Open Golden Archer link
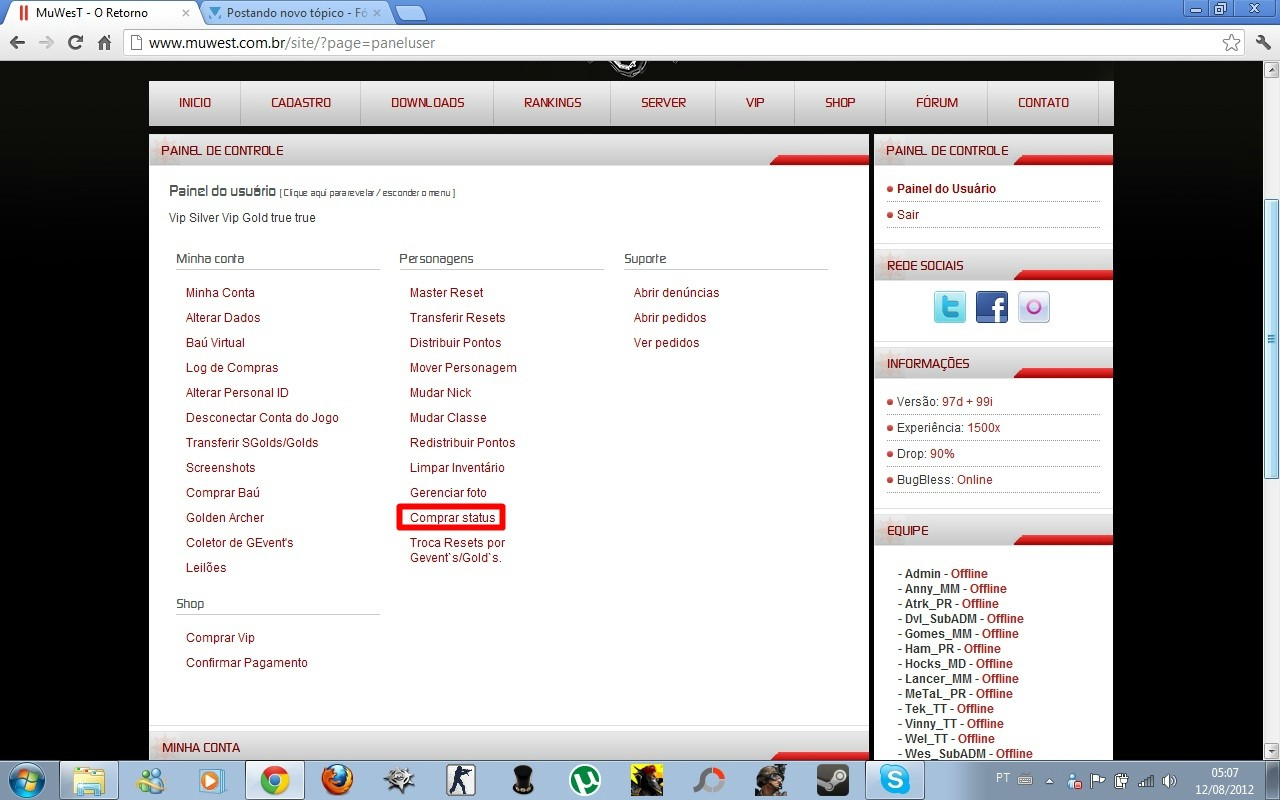Image resolution: width=1280 pixels, height=800 pixels. tap(225, 518)
